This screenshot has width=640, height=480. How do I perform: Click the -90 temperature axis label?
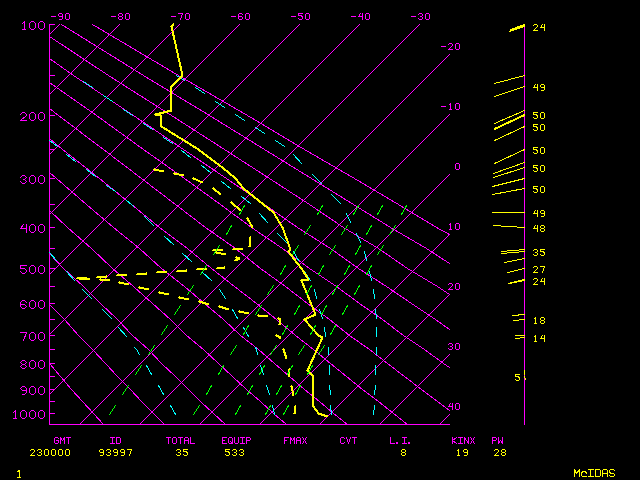point(60,16)
